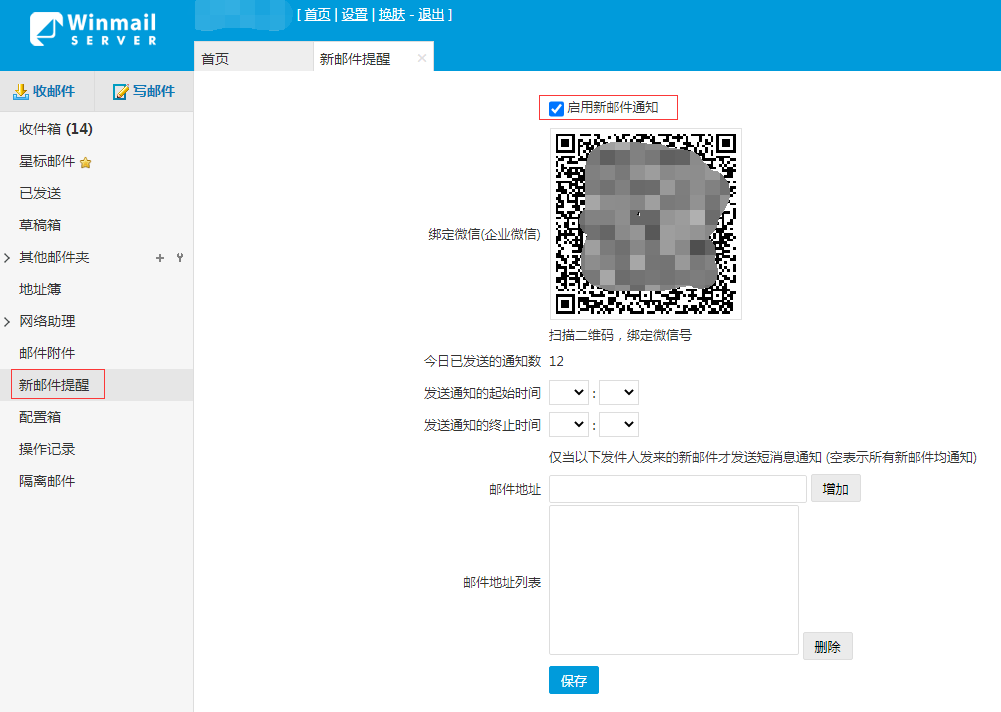Image resolution: width=1001 pixels, height=712 pixels.
Task: Click the 首页 link in header
Action: coord(317,14)
